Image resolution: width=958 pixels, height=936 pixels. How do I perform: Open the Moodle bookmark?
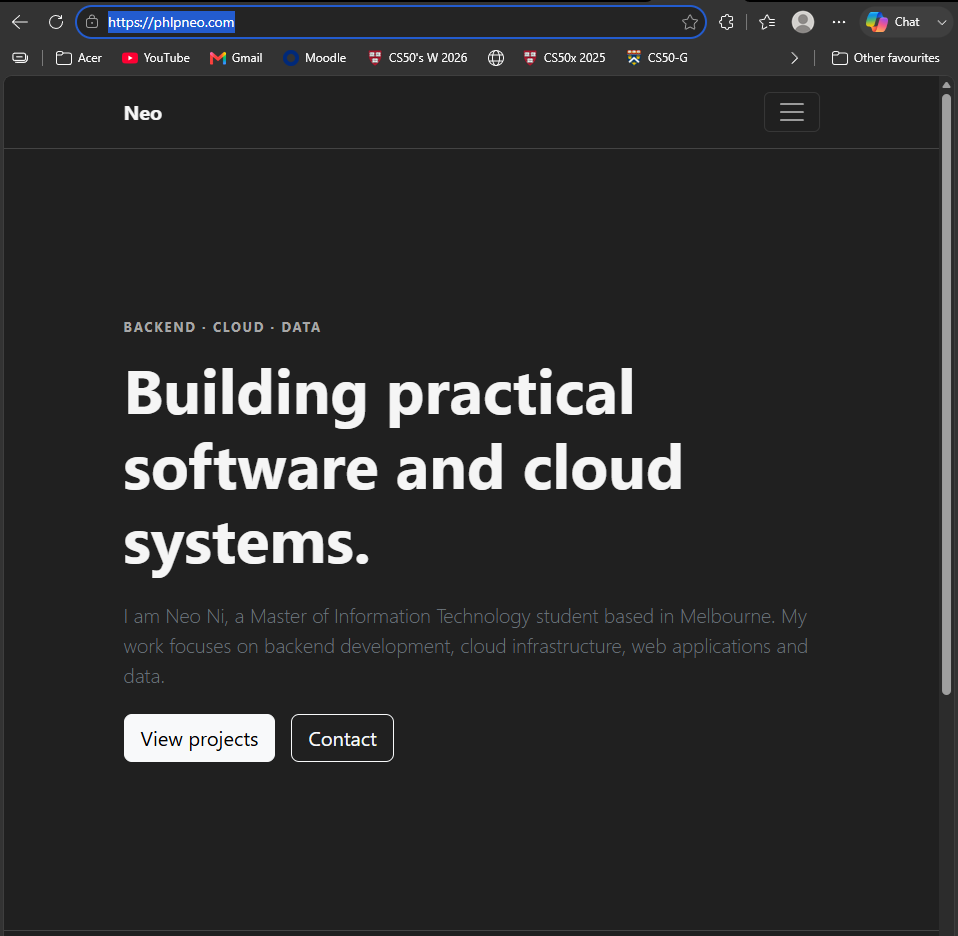coord(315,58)
